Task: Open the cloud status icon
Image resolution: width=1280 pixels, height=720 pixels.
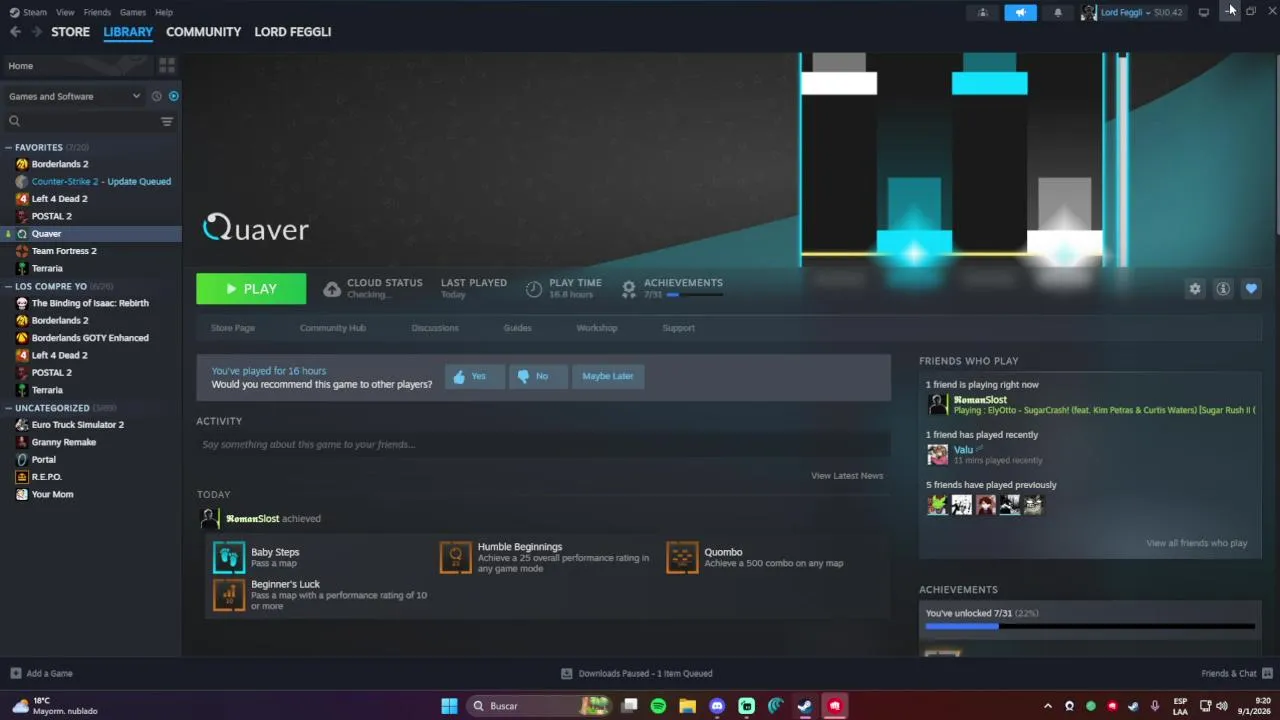Action: [x=332, y=289]
